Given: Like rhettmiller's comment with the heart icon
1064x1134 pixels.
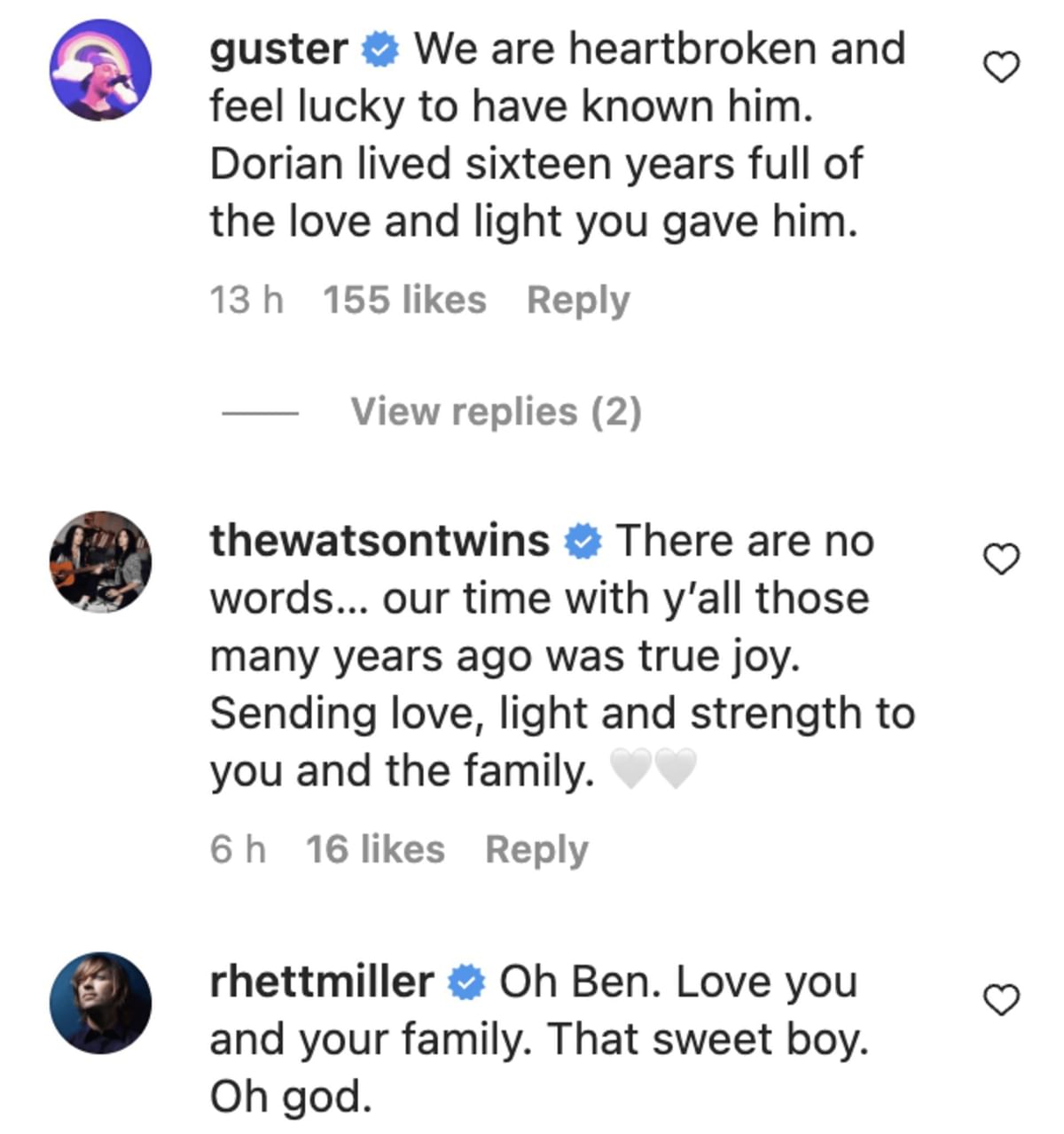Looking at the screenshot, I should click(x=1001, y=999).
